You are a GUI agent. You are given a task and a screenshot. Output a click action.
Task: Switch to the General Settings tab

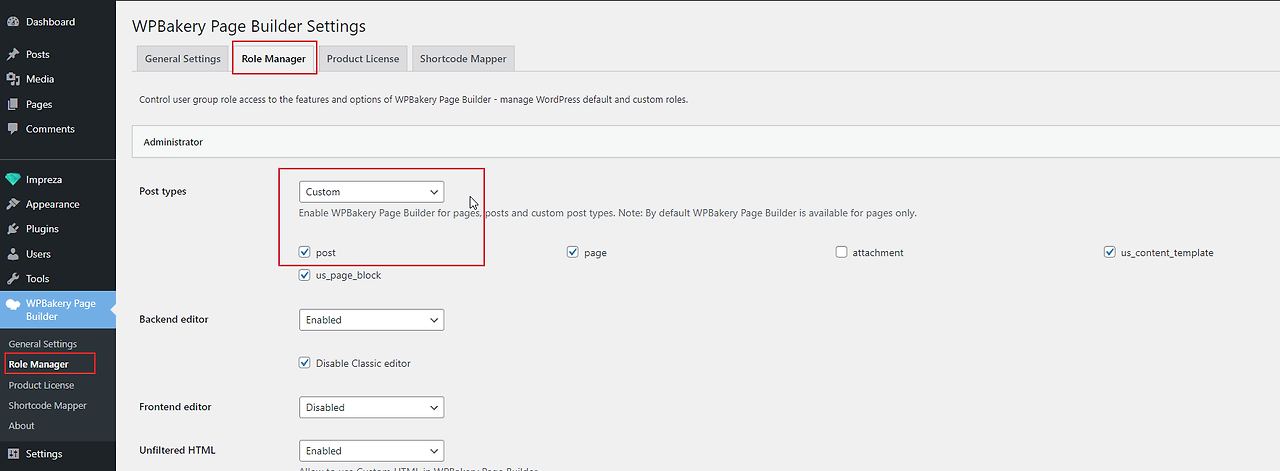click(x=183, y=58)
